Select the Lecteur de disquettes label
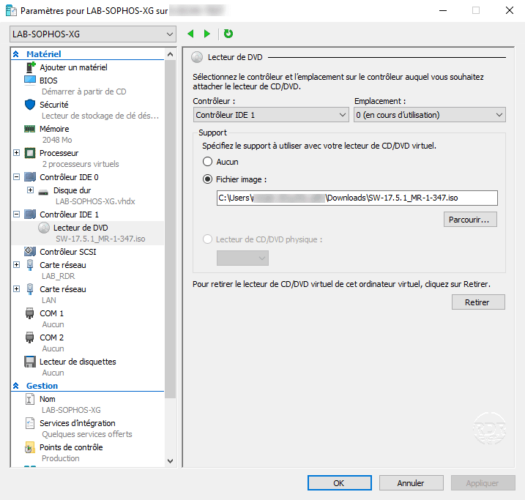The height and width of the screenshot is (500, 525). pyautogui.click(x=78, y=362)
